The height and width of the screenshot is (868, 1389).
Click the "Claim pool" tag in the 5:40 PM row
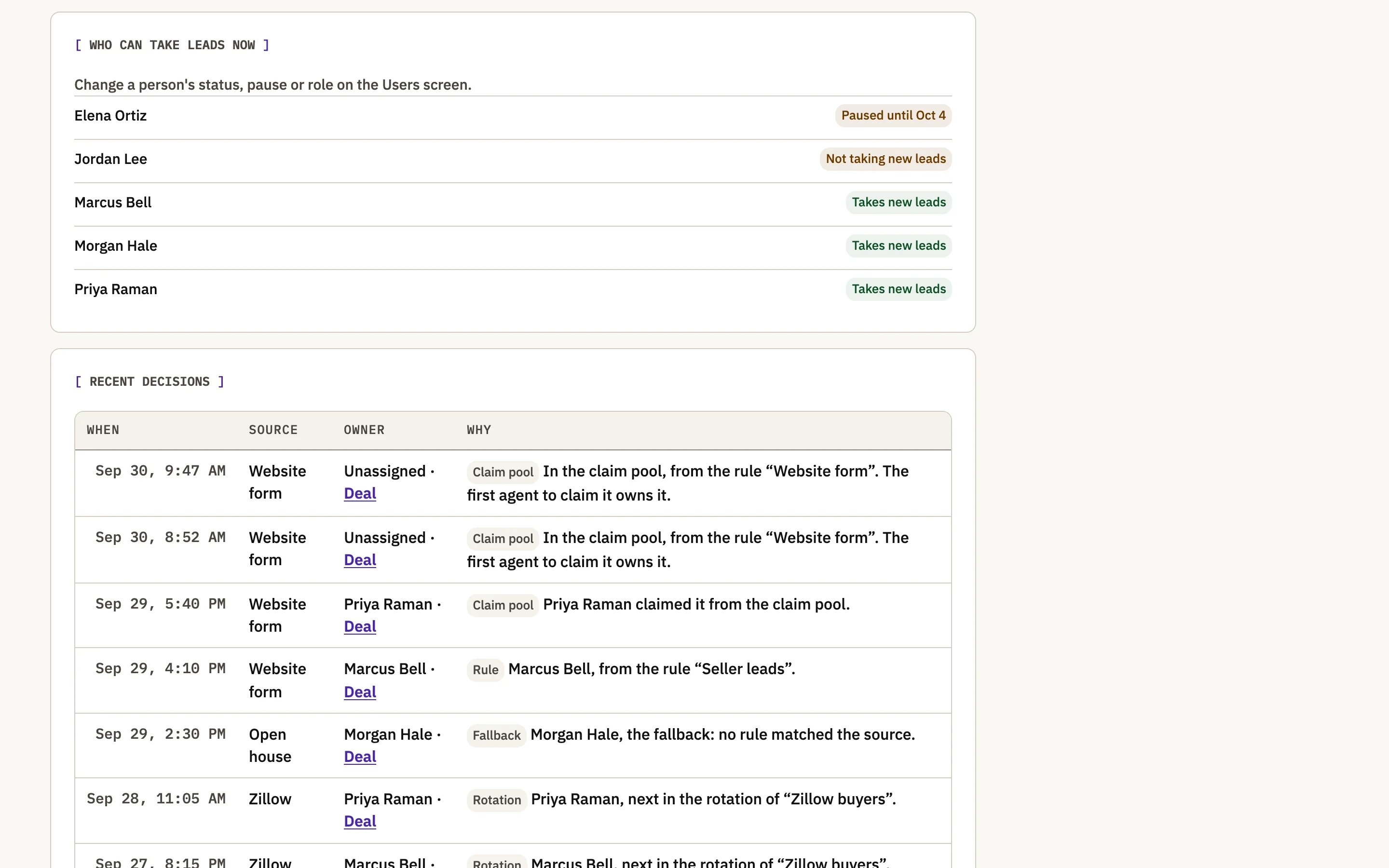503,606
